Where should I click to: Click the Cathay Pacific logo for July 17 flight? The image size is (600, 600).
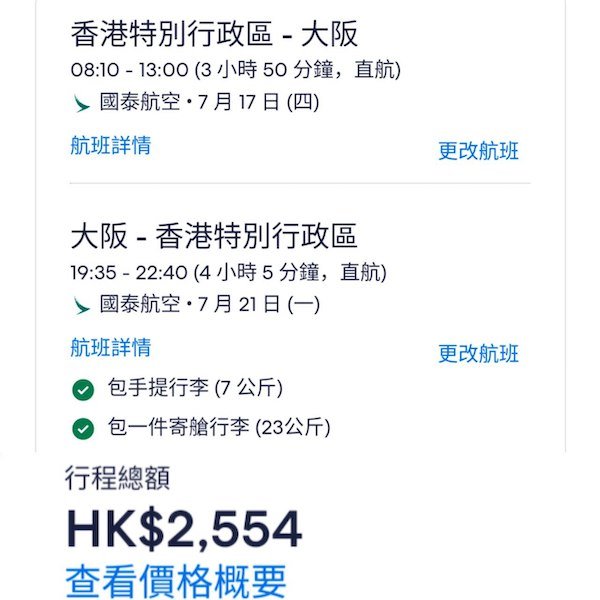point(82,103)
